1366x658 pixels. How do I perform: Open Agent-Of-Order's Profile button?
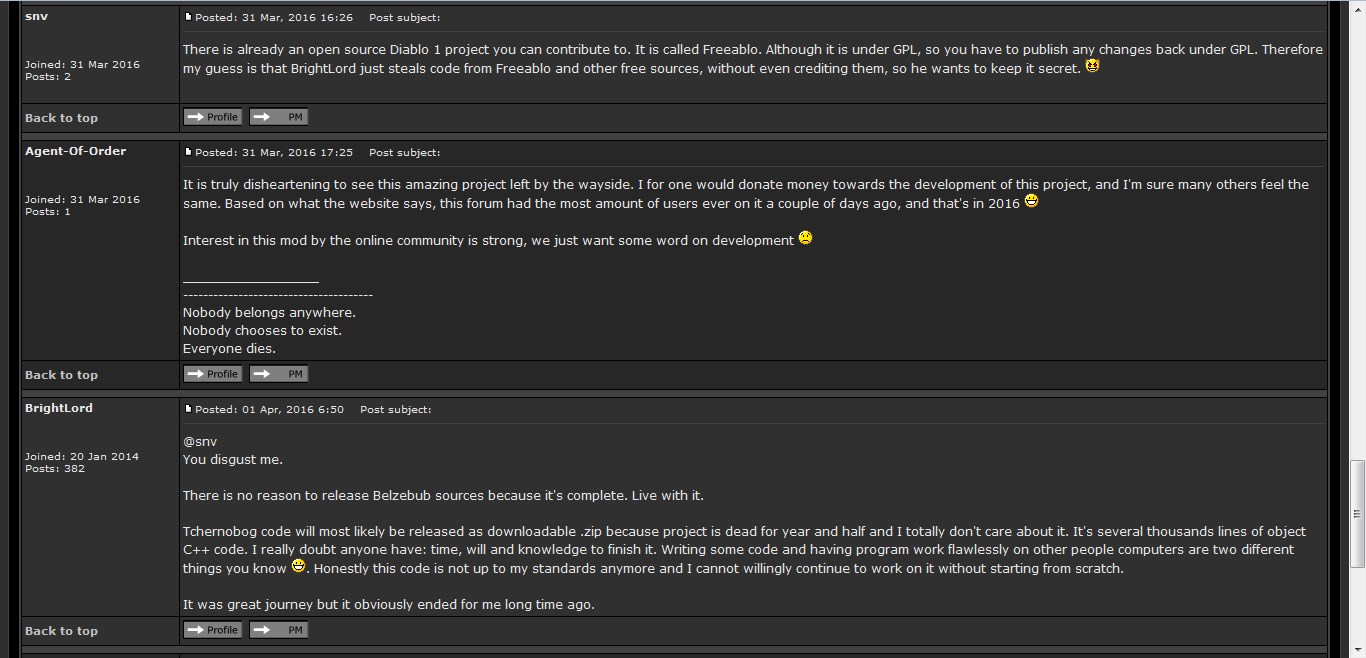[x=213, y=374]
